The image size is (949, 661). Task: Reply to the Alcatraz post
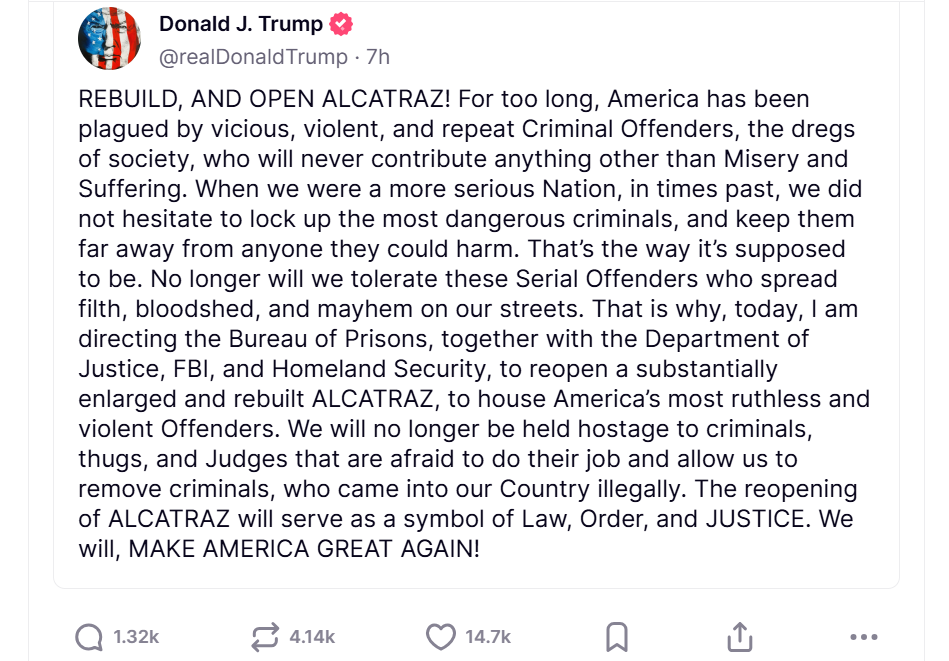point(90,636)
